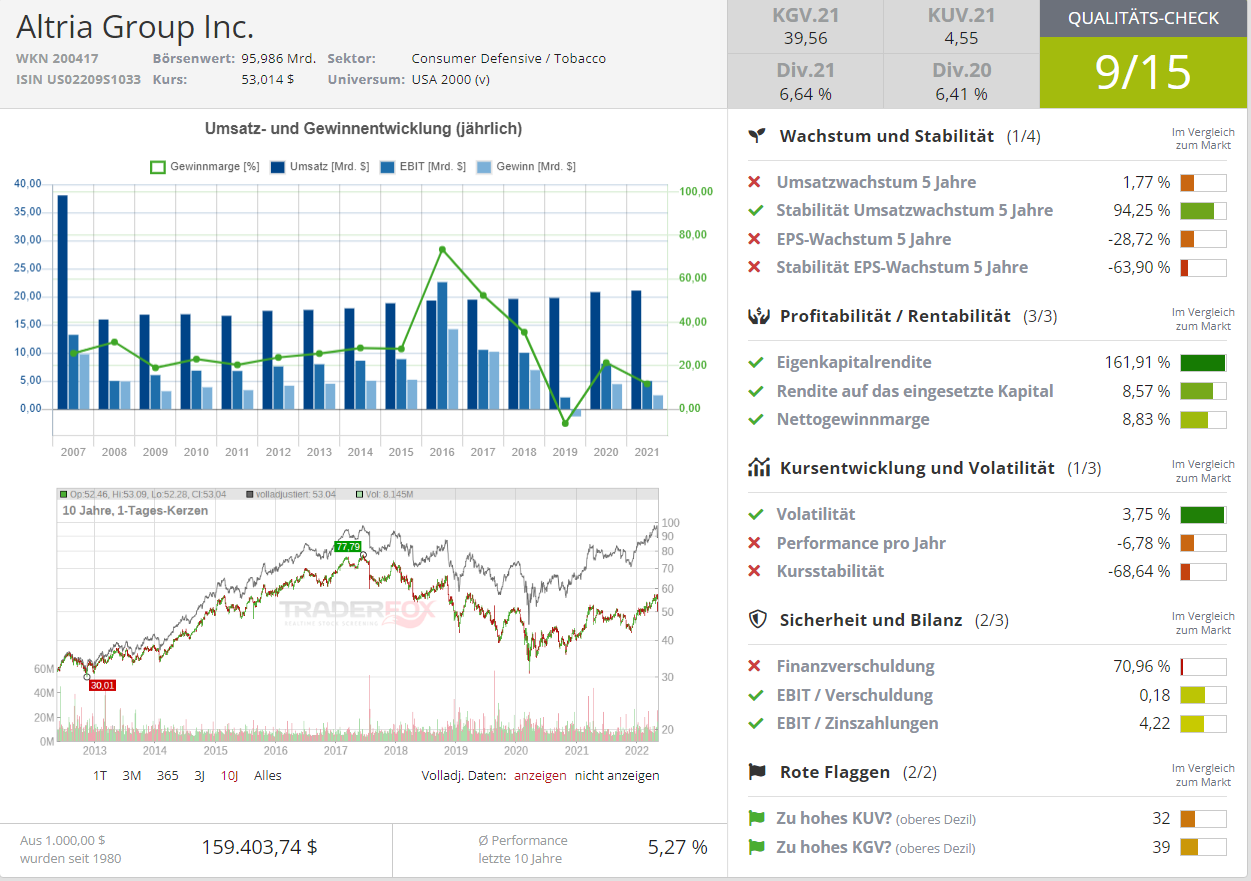Click the Altria Group Inc. title
The height and width of the screenshot is (881, 1251).
click(135, 26)
